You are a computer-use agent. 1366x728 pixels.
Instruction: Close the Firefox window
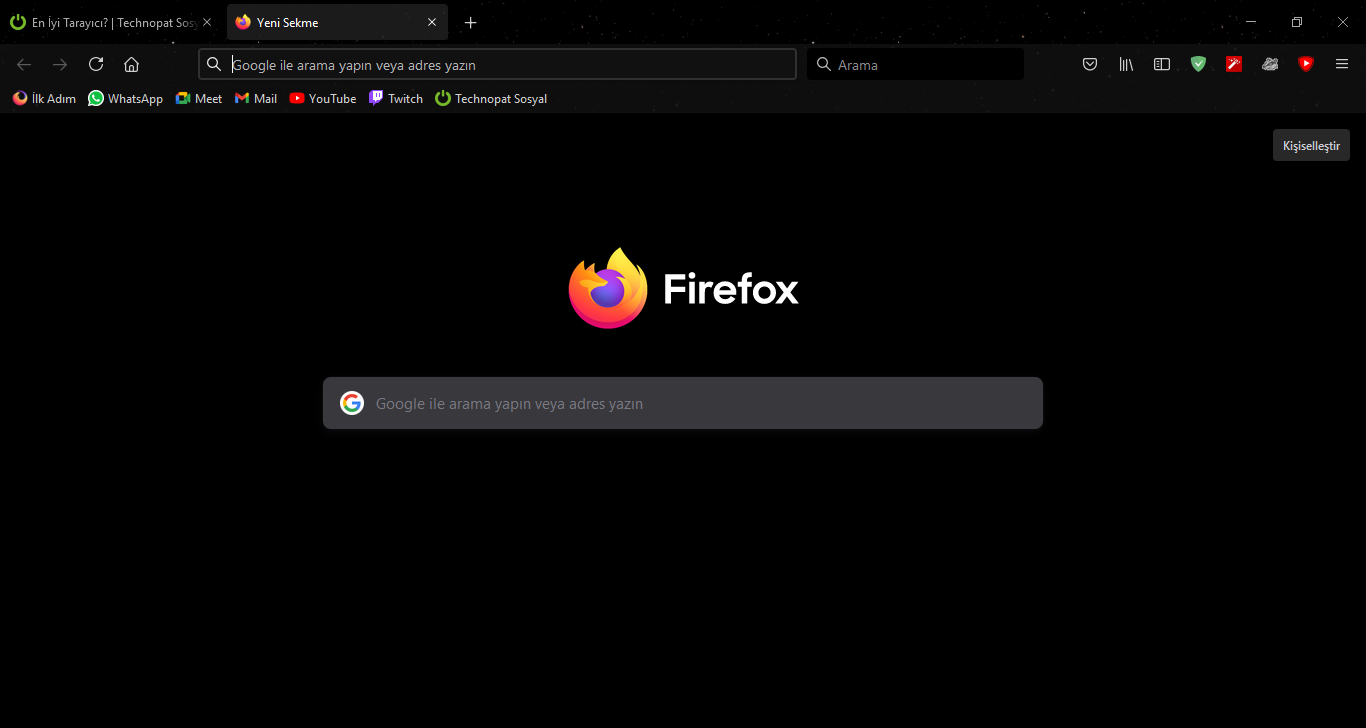[x=1343, y=22]
